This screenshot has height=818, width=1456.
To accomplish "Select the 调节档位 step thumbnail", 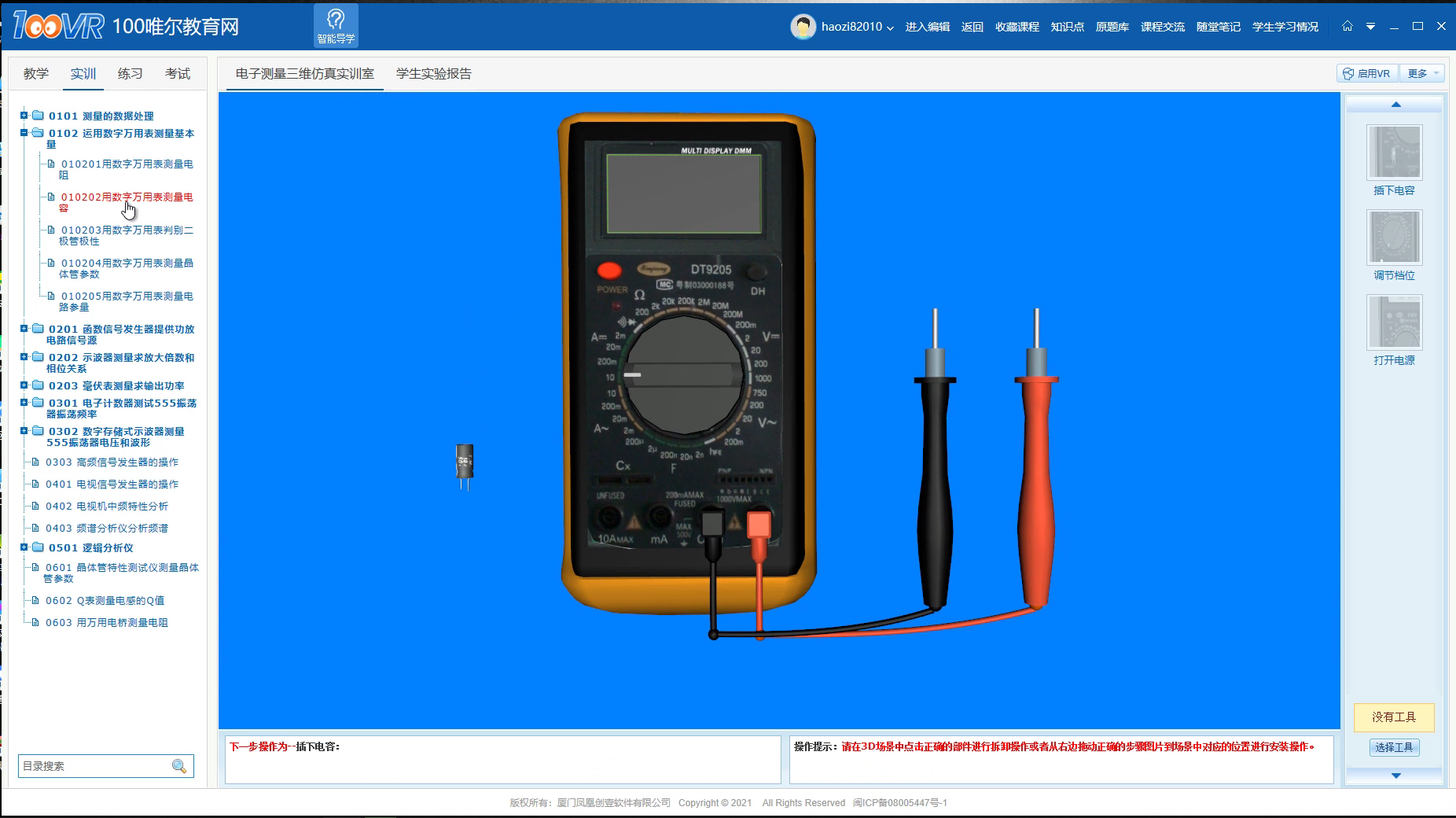I will tap(1394, 238).
